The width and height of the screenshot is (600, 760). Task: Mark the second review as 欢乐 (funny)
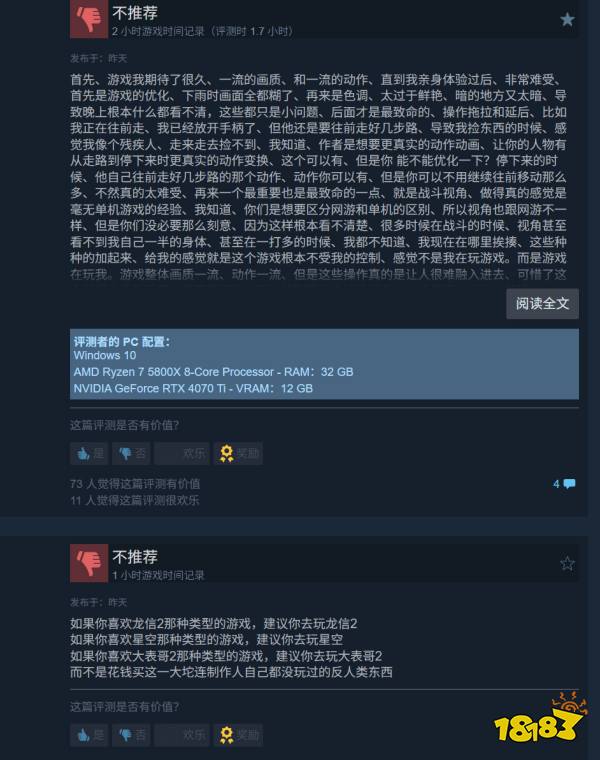coord(182,735)
